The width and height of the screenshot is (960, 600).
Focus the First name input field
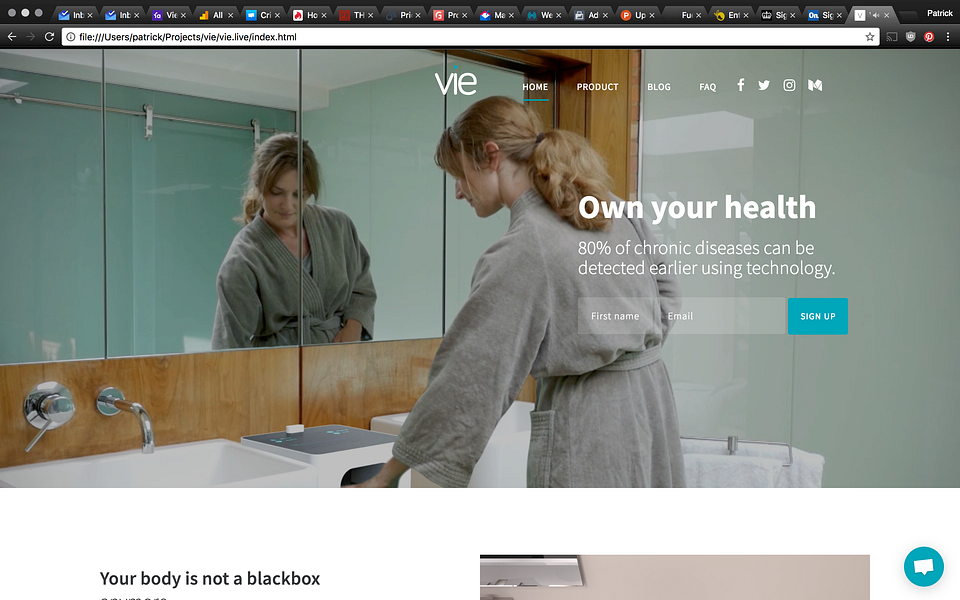(x=617, y=316)
